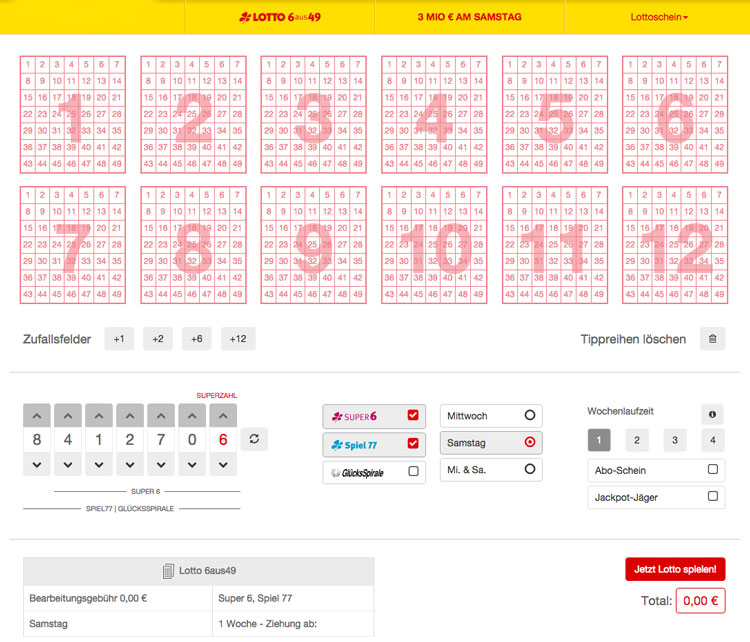Increase the fifth digit showing 7
The height and width of the screenshot is (642, 750).
pos(161,416)
